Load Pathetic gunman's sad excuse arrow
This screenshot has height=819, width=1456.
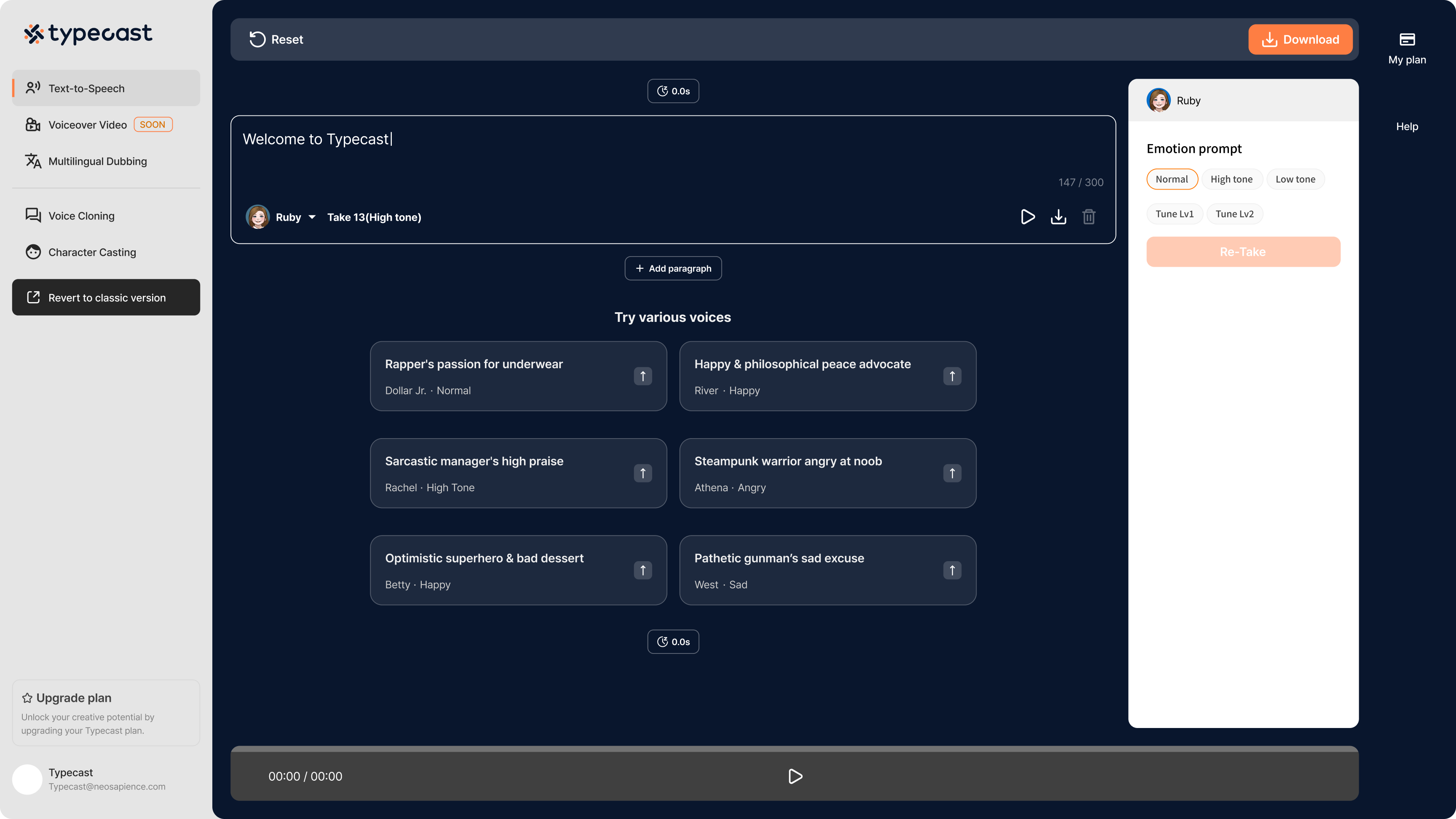(952, 570)
